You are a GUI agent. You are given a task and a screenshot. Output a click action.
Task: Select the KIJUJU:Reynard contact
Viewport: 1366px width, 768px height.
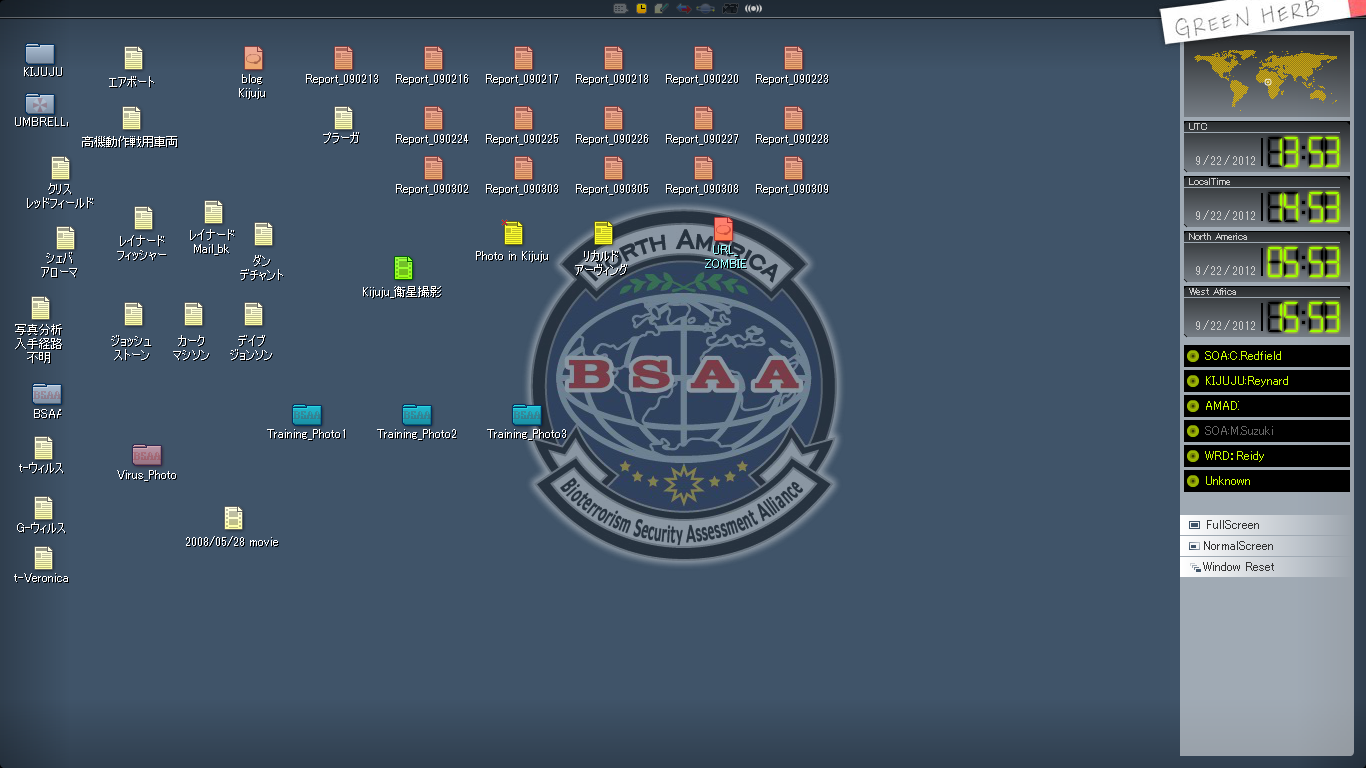click(1266, 381)
